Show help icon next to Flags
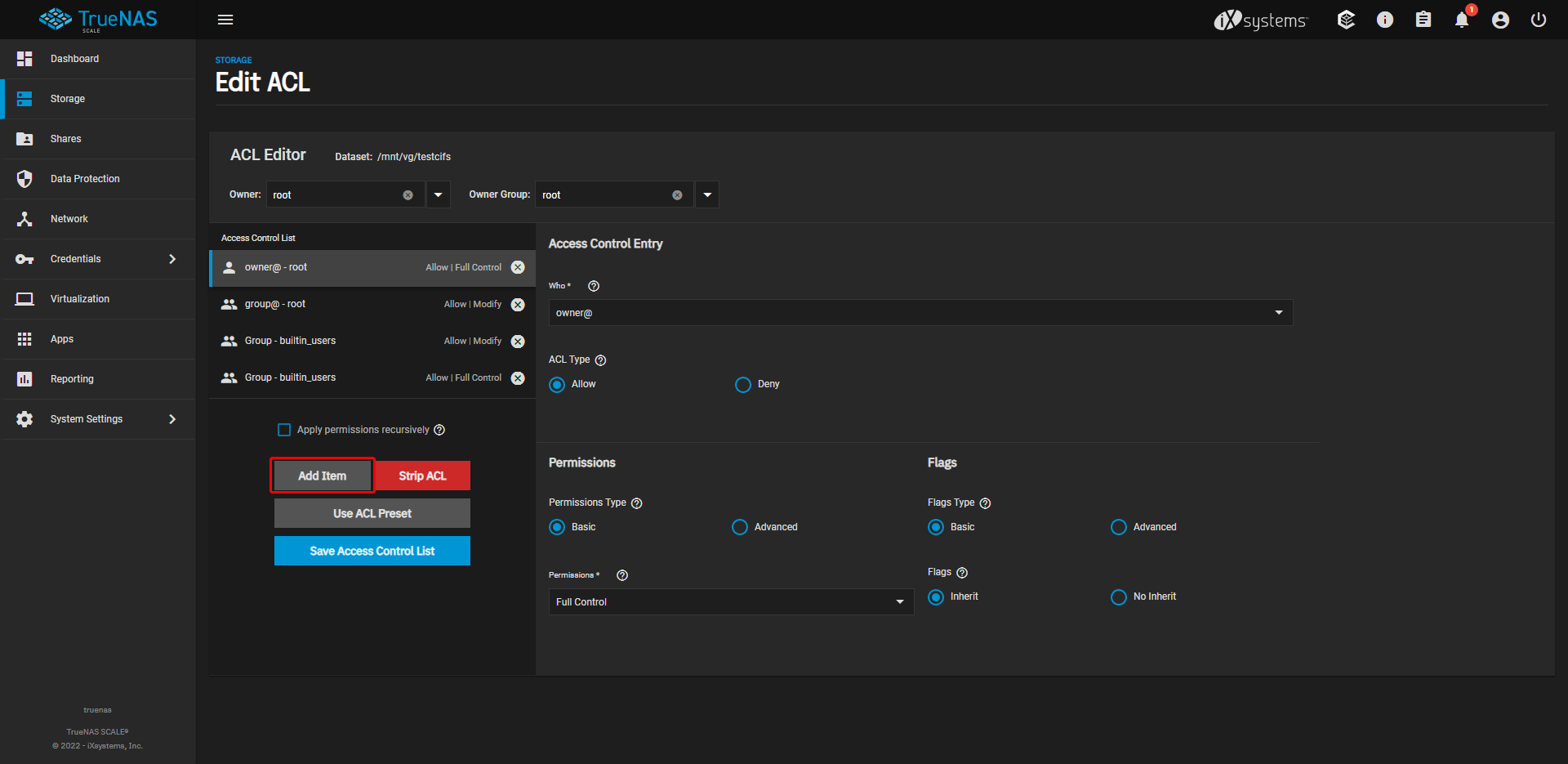This screenshot has width=1568, height=764. 962,573
